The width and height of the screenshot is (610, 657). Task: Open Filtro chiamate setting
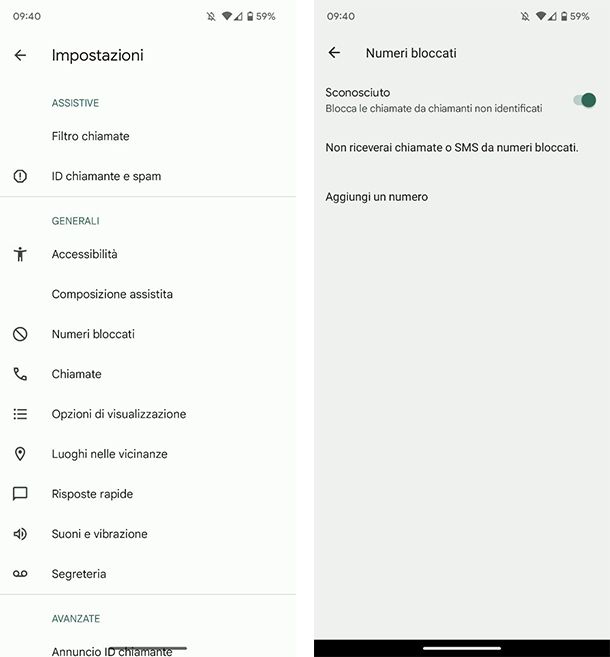click(90, 136)
